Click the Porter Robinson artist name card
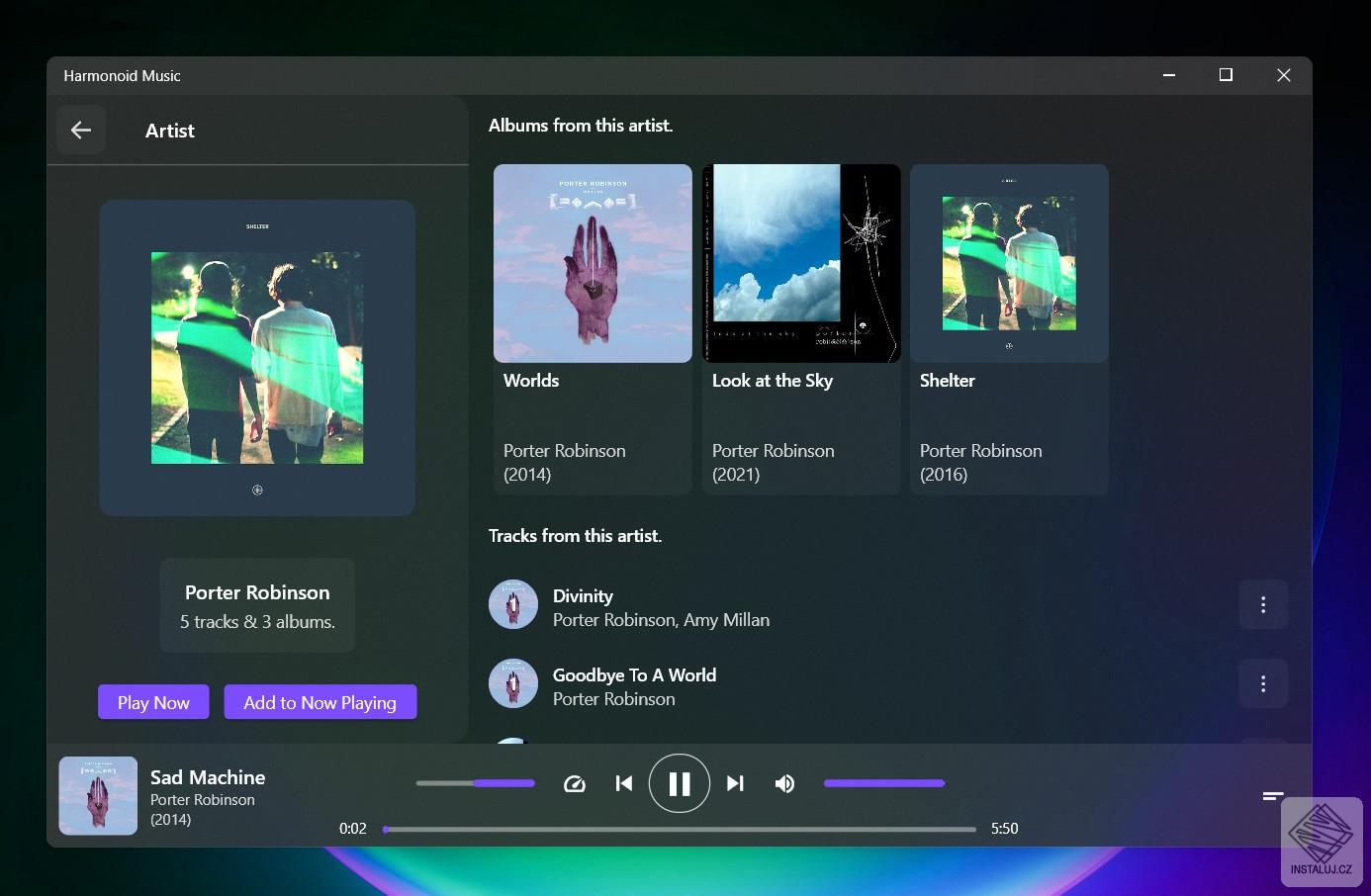This screenshot has width=1371, height=896. tap(257, 605)
